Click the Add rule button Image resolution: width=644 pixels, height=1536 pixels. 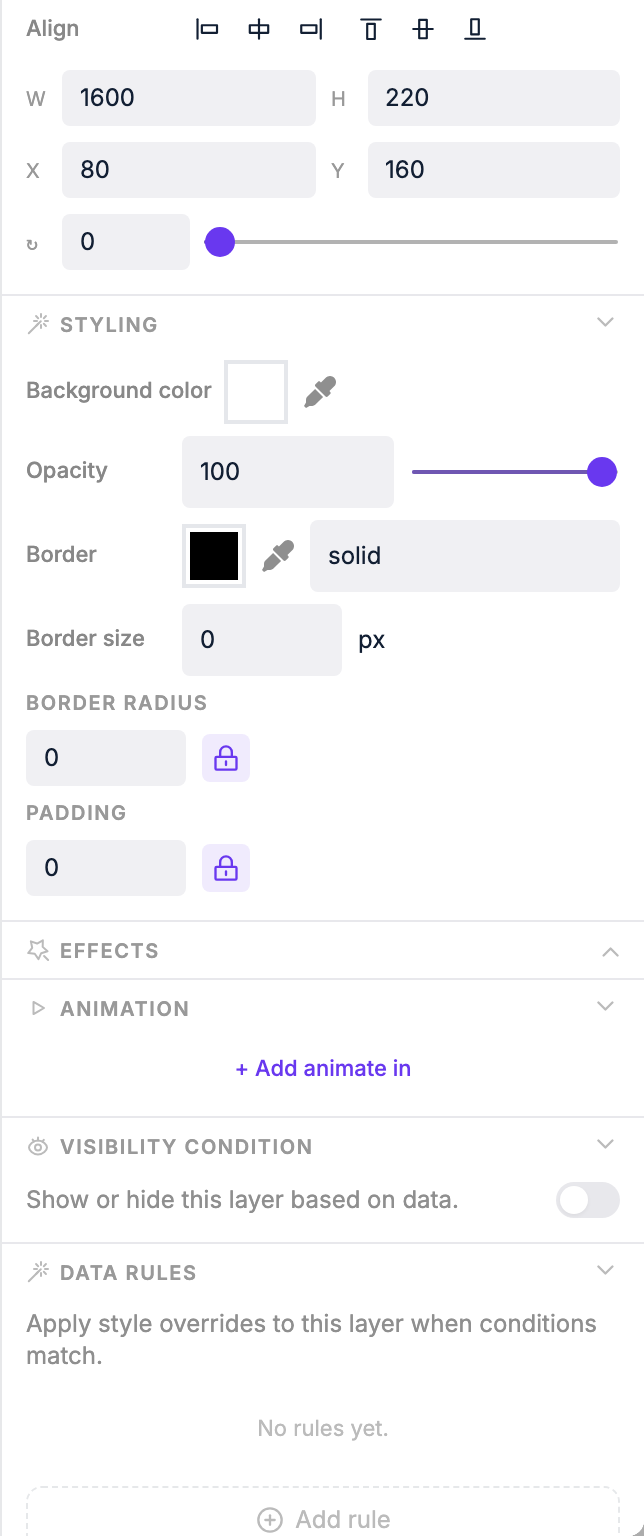(322, 1518)
